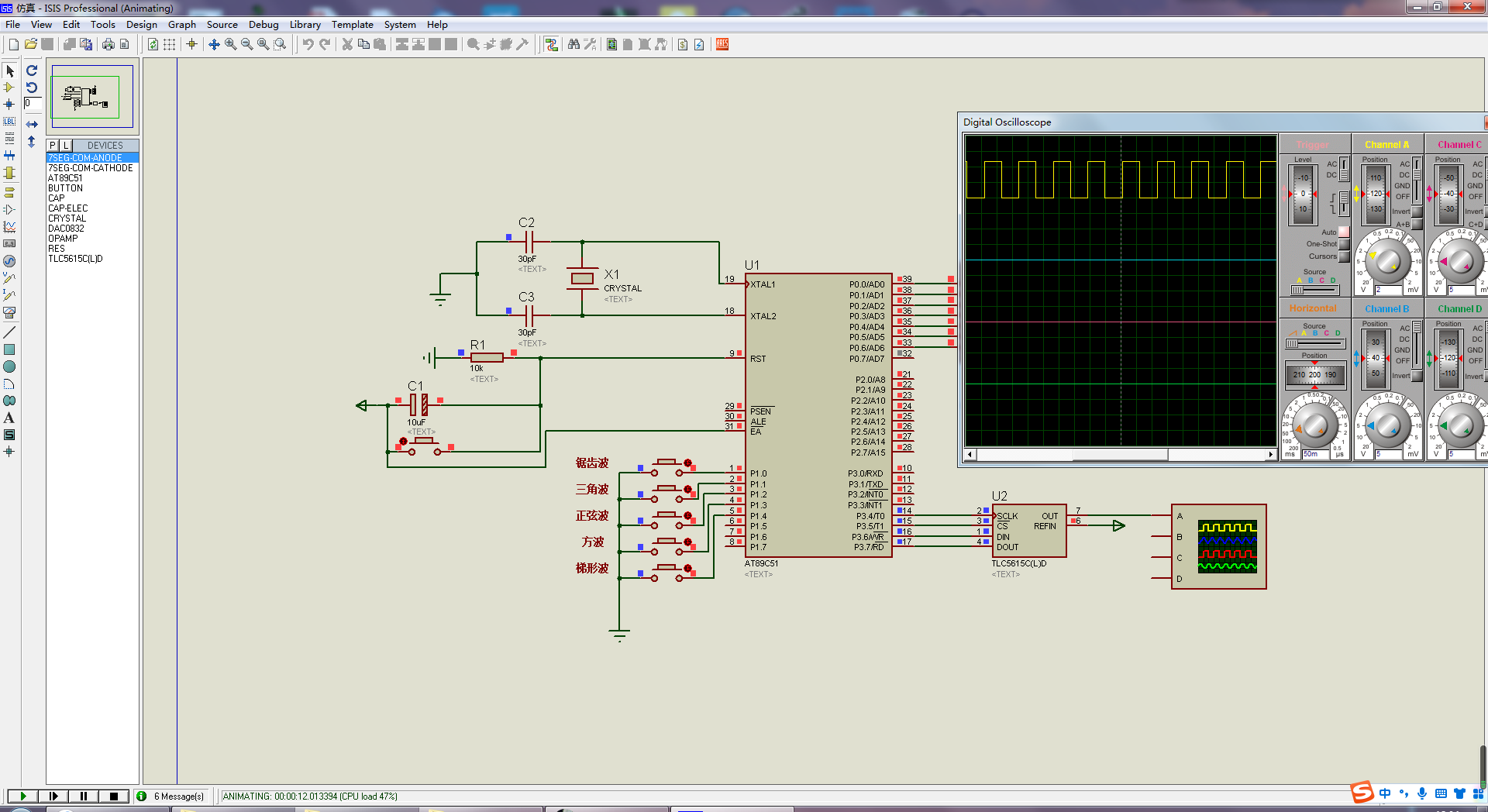Click the X-Mirror horizontal flip icon

[x=32, y=124]
